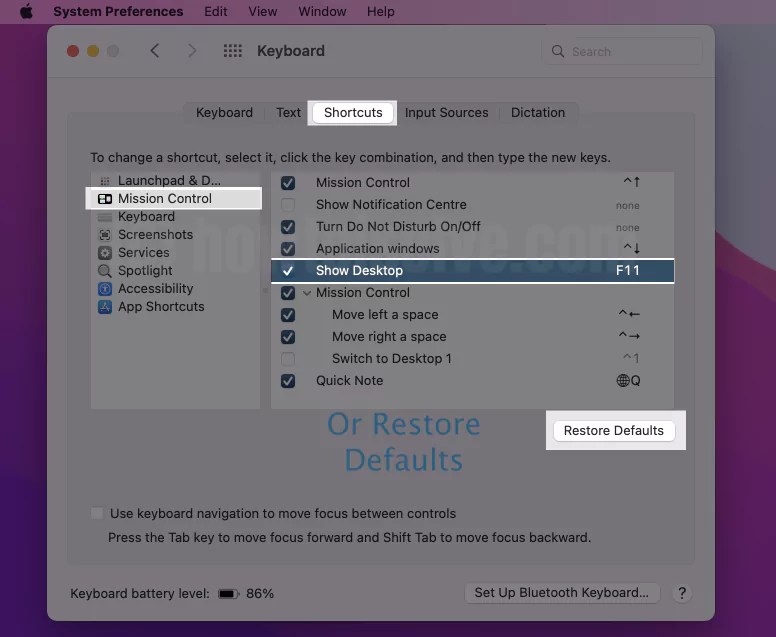Click the 'none' shortcut of Show Notification Centre
The height and width of the screenshot is (637, 776).
coord(628,205)
